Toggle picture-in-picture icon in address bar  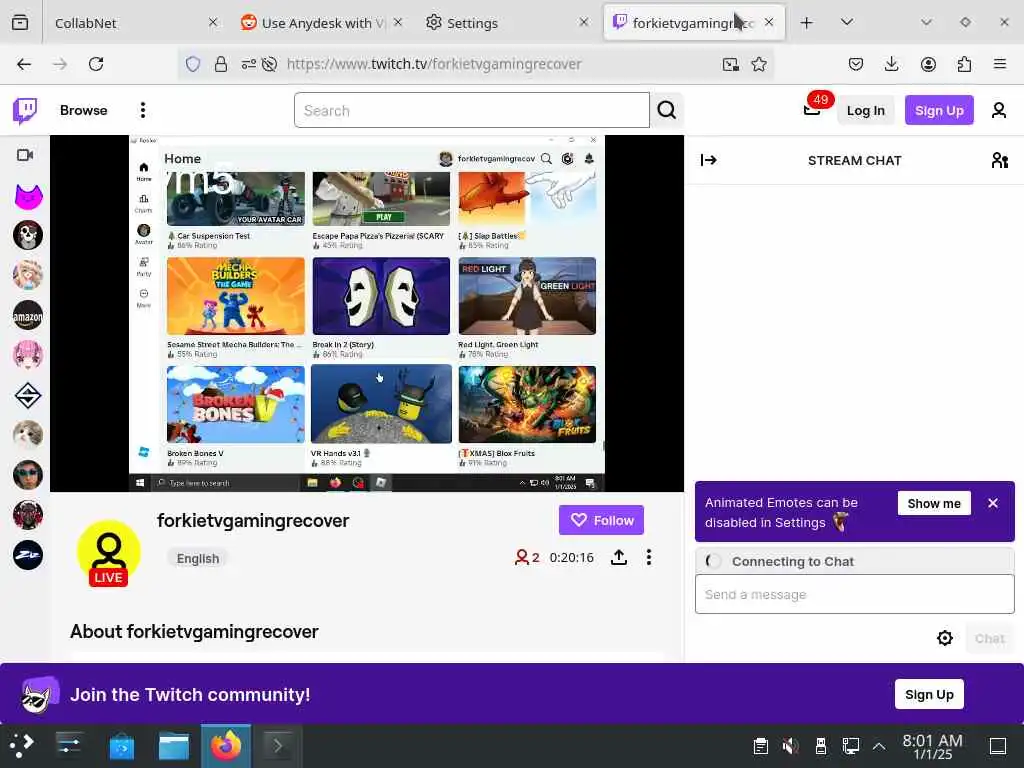click(x=730, y=64)
